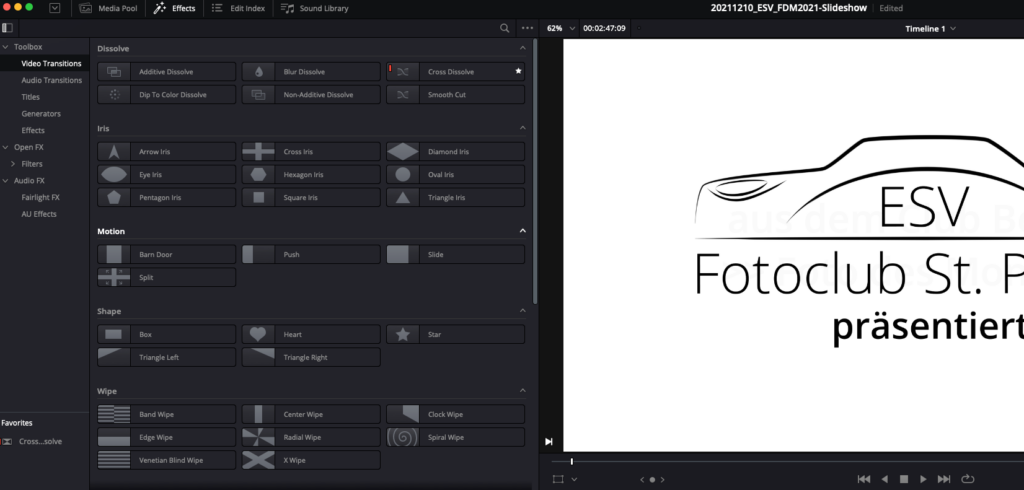Collapse the Open FX tree
1024x490 pixels.
coord(6,147)
